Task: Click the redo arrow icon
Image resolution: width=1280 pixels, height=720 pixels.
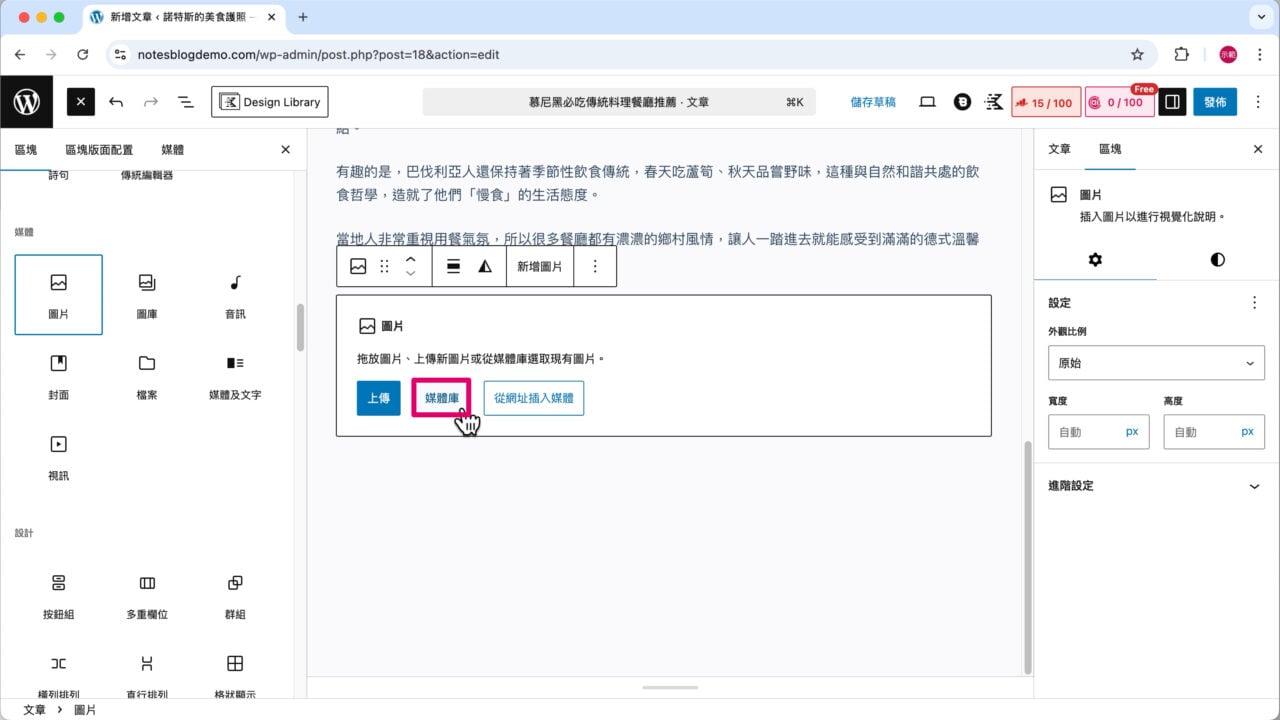Action: pyautogui.click(x=150, y=101)
